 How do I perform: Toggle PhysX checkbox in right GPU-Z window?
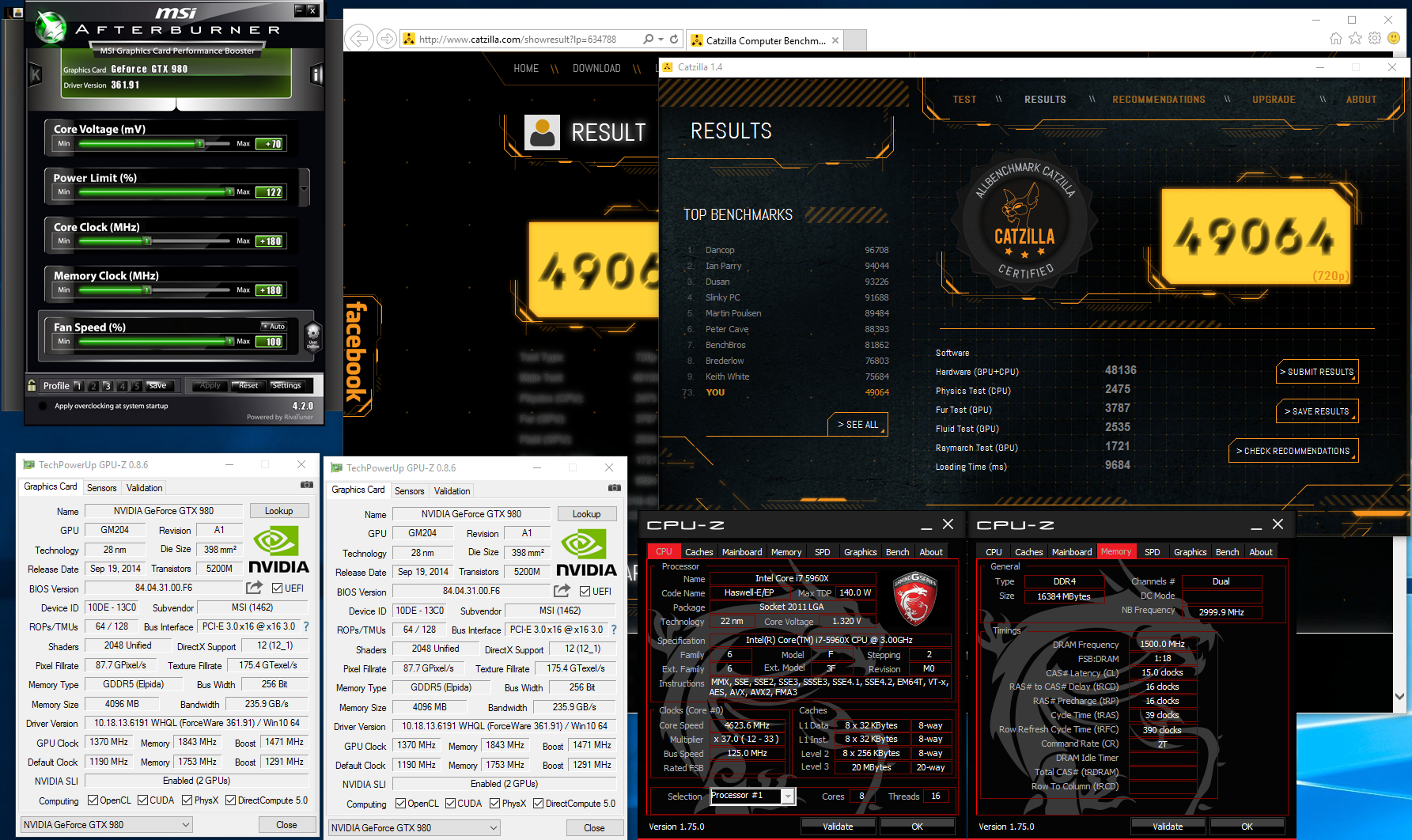(495, 804)
